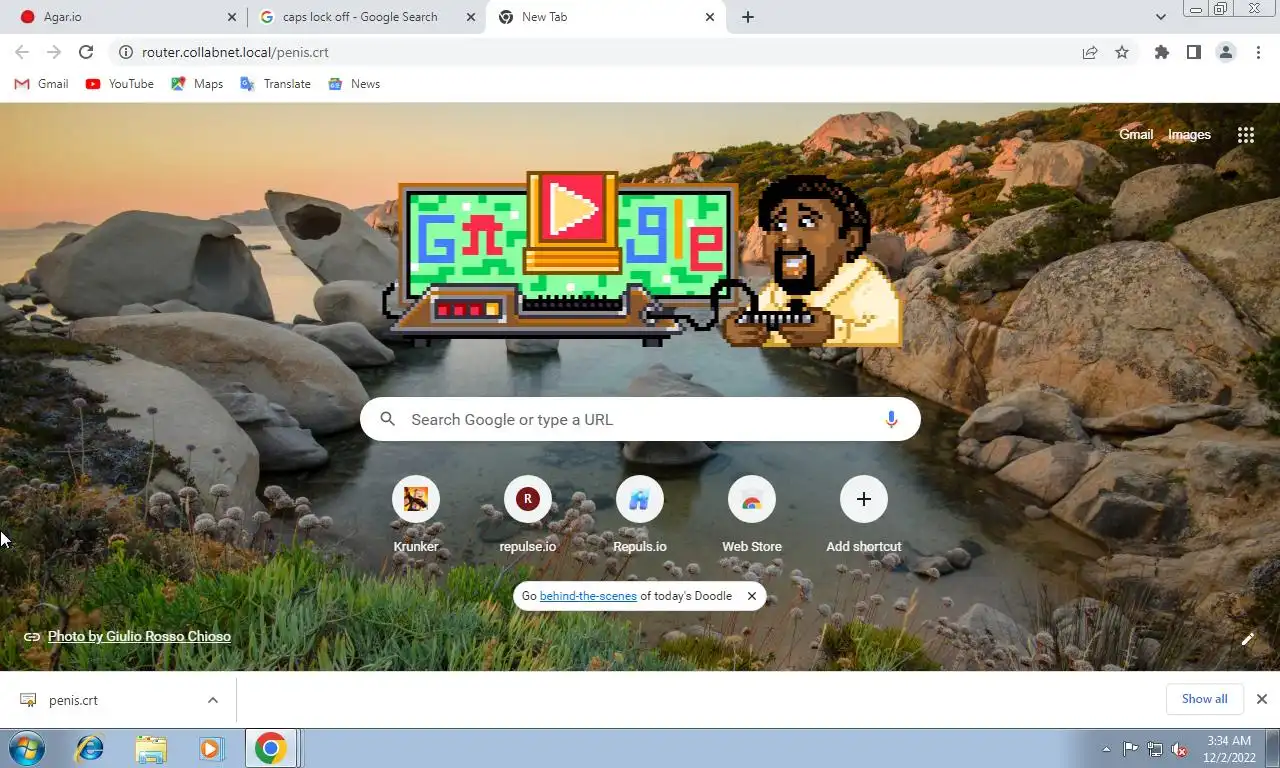Open the Google apps grid

pos(1246,135)
